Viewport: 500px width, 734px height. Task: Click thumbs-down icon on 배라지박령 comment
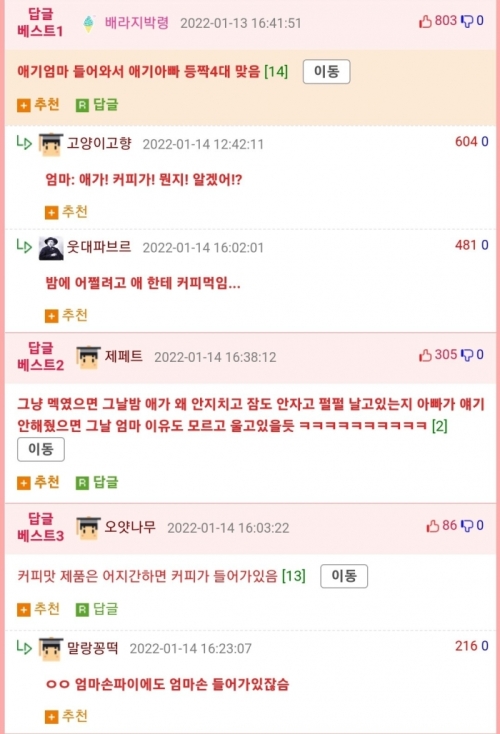(467, 21)
